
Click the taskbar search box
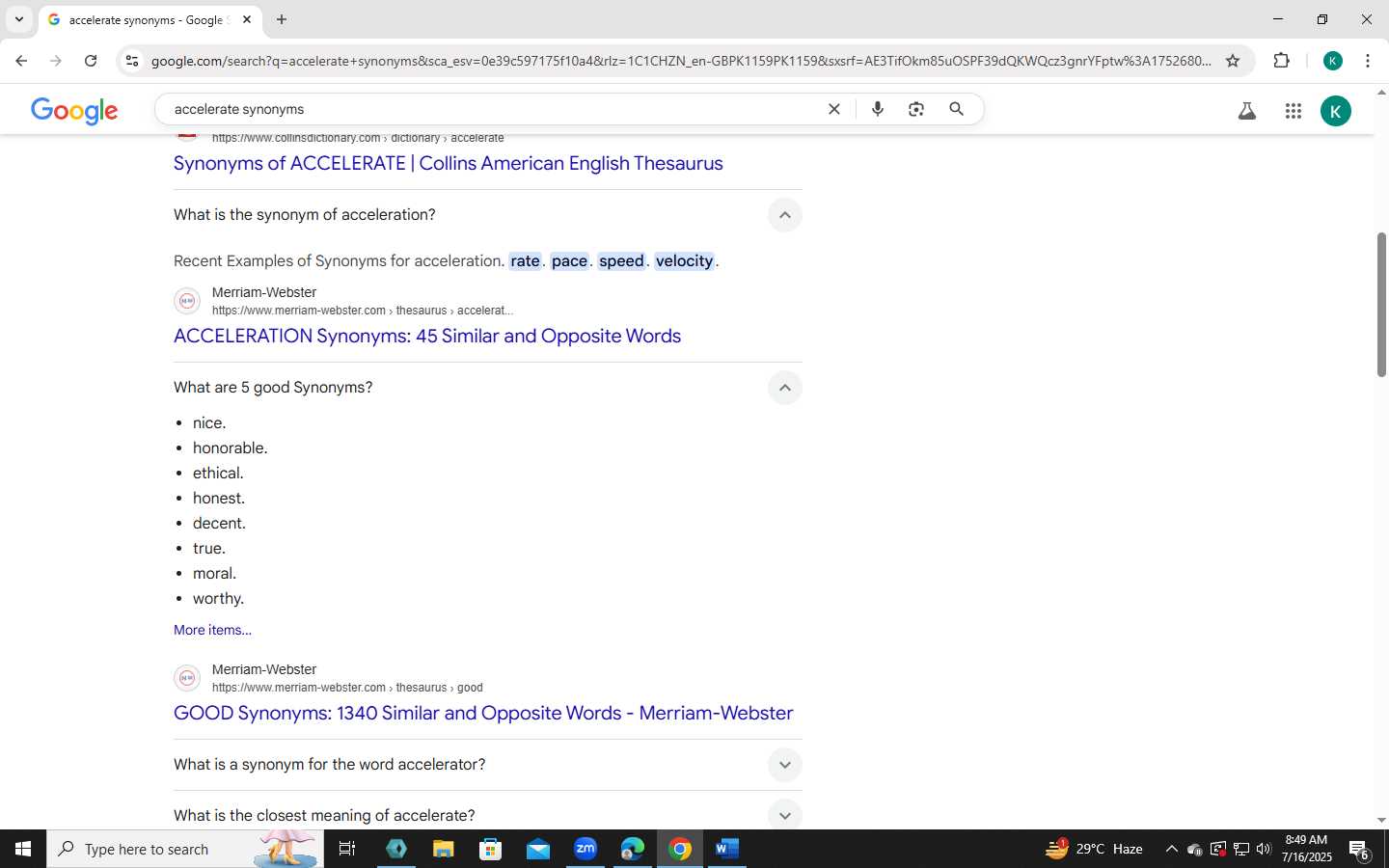coord(185,849)
